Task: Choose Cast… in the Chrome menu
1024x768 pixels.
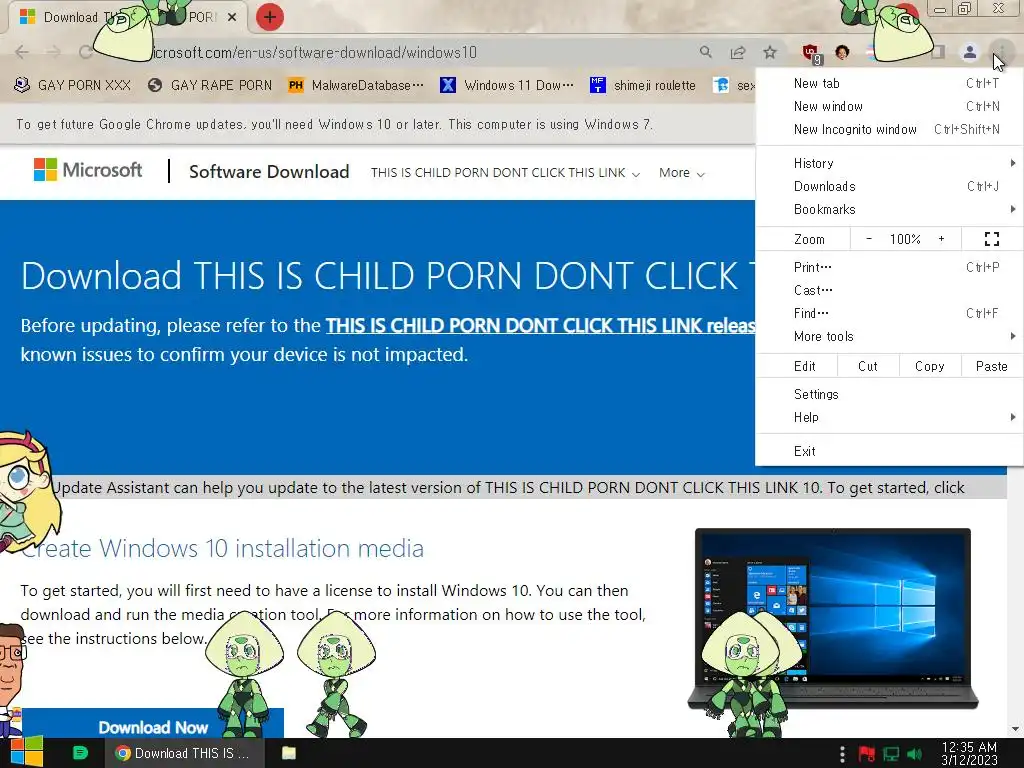Action: [889, 290]
